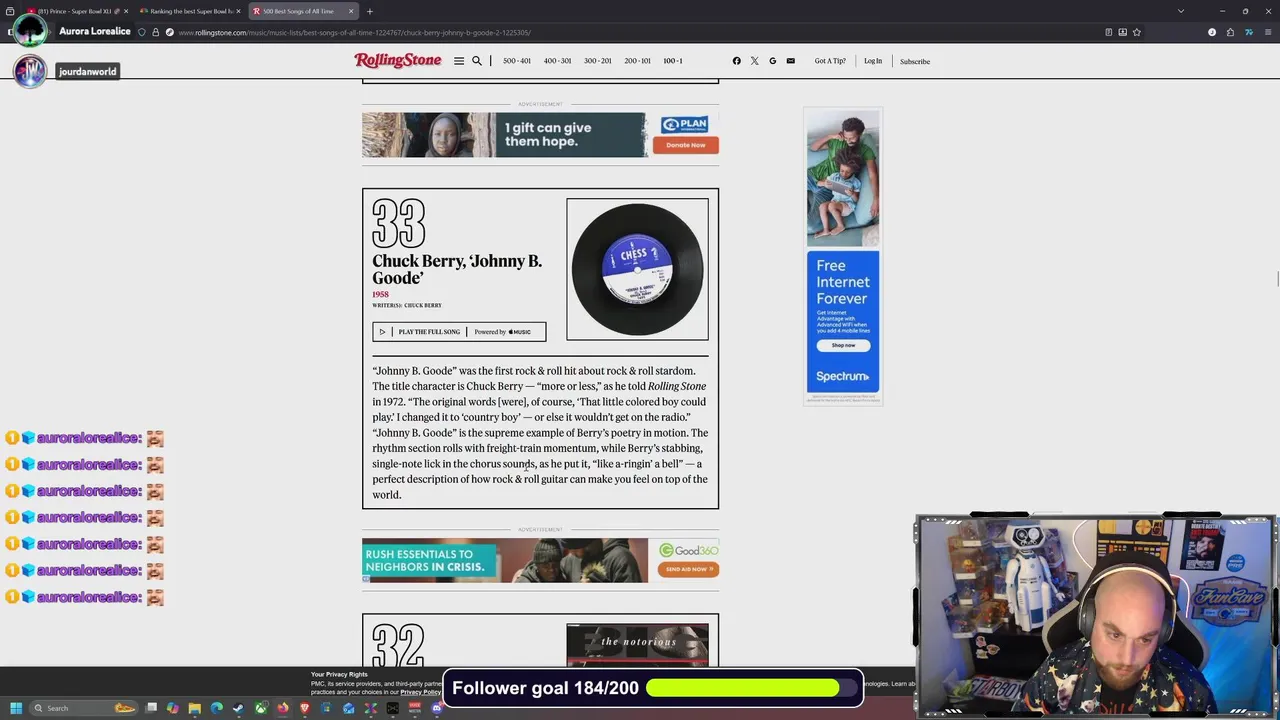Click the email envelope icon in header

point(790,61)
